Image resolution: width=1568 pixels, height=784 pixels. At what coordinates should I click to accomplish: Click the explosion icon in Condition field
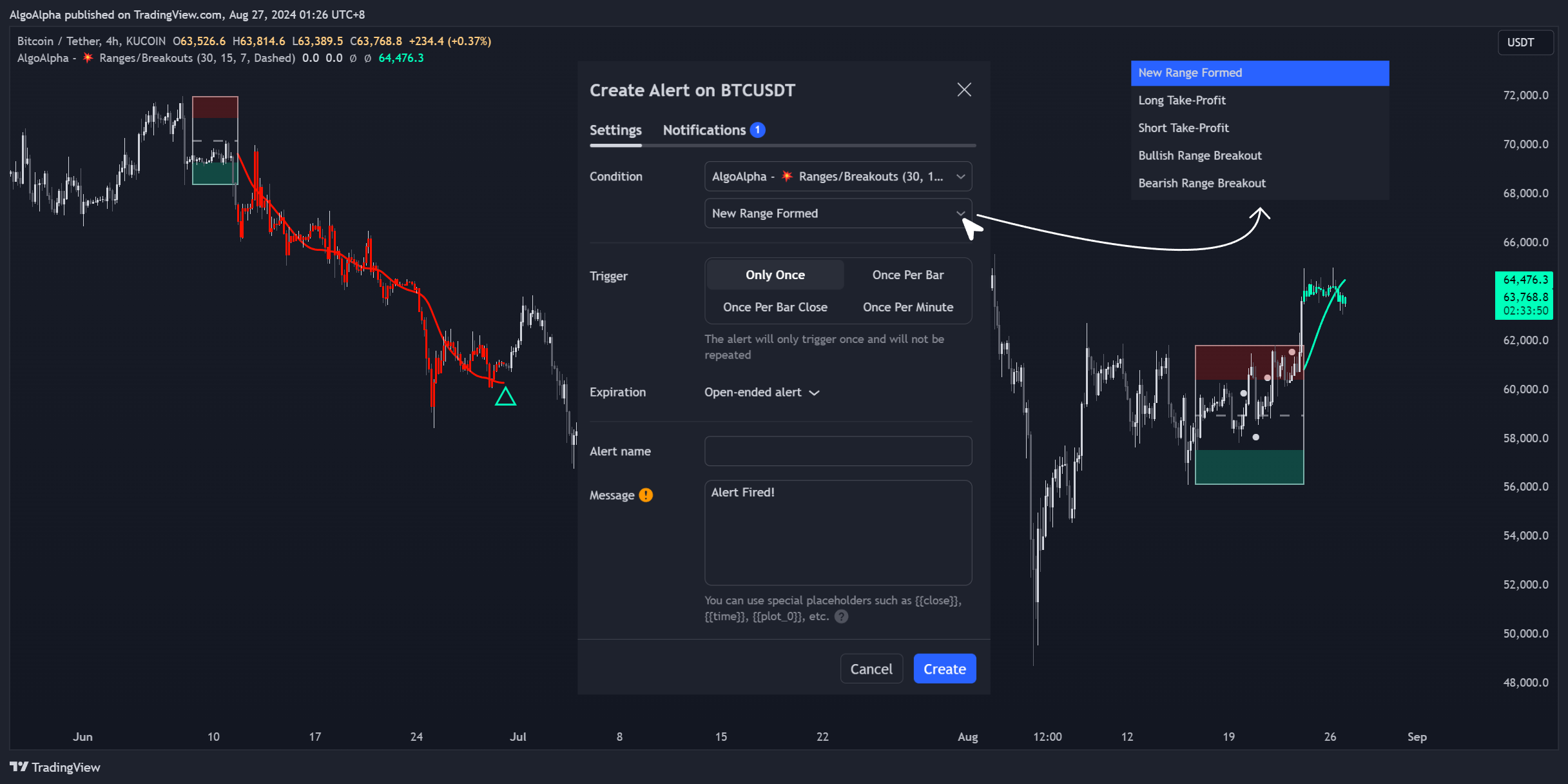pos(787,177)
